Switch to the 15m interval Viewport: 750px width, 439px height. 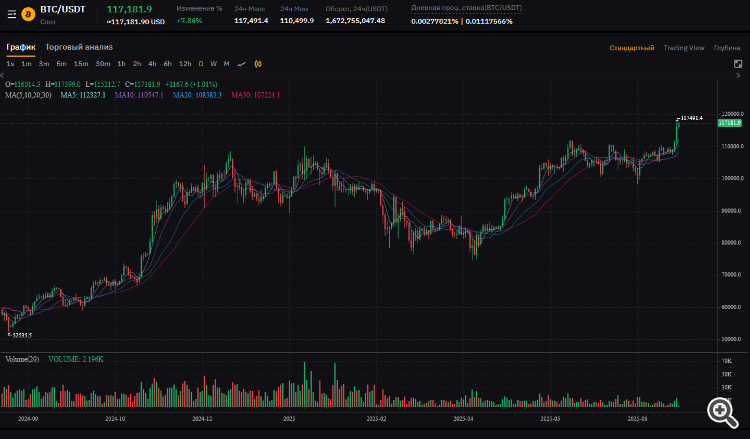click(81, 63)
